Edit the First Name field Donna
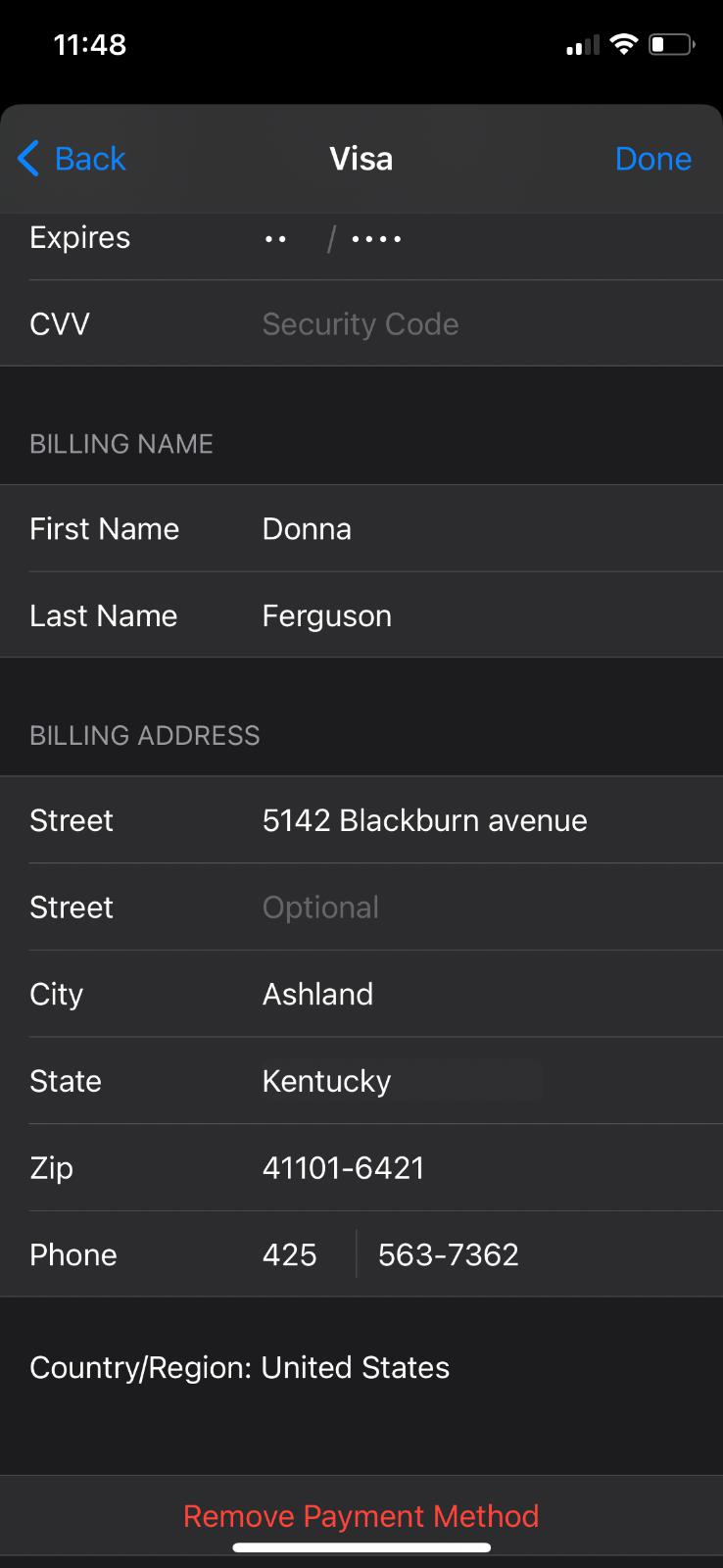This screenshot has height=1568, width=723. [308, 529]
